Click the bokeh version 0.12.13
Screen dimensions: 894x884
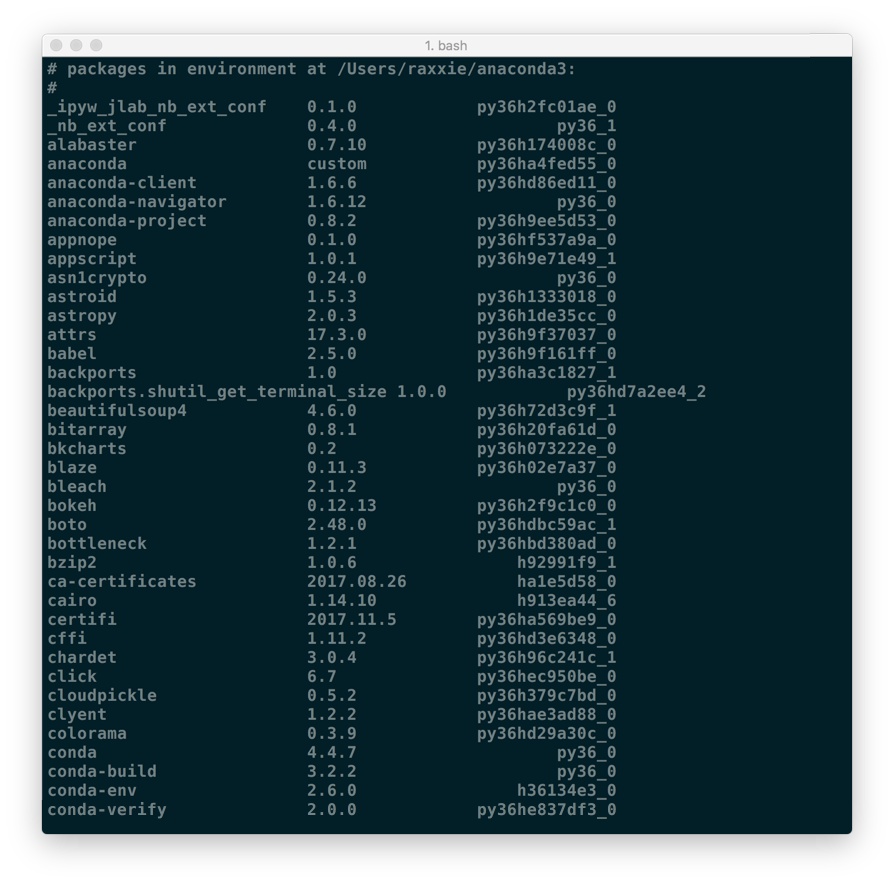[342, 506]
